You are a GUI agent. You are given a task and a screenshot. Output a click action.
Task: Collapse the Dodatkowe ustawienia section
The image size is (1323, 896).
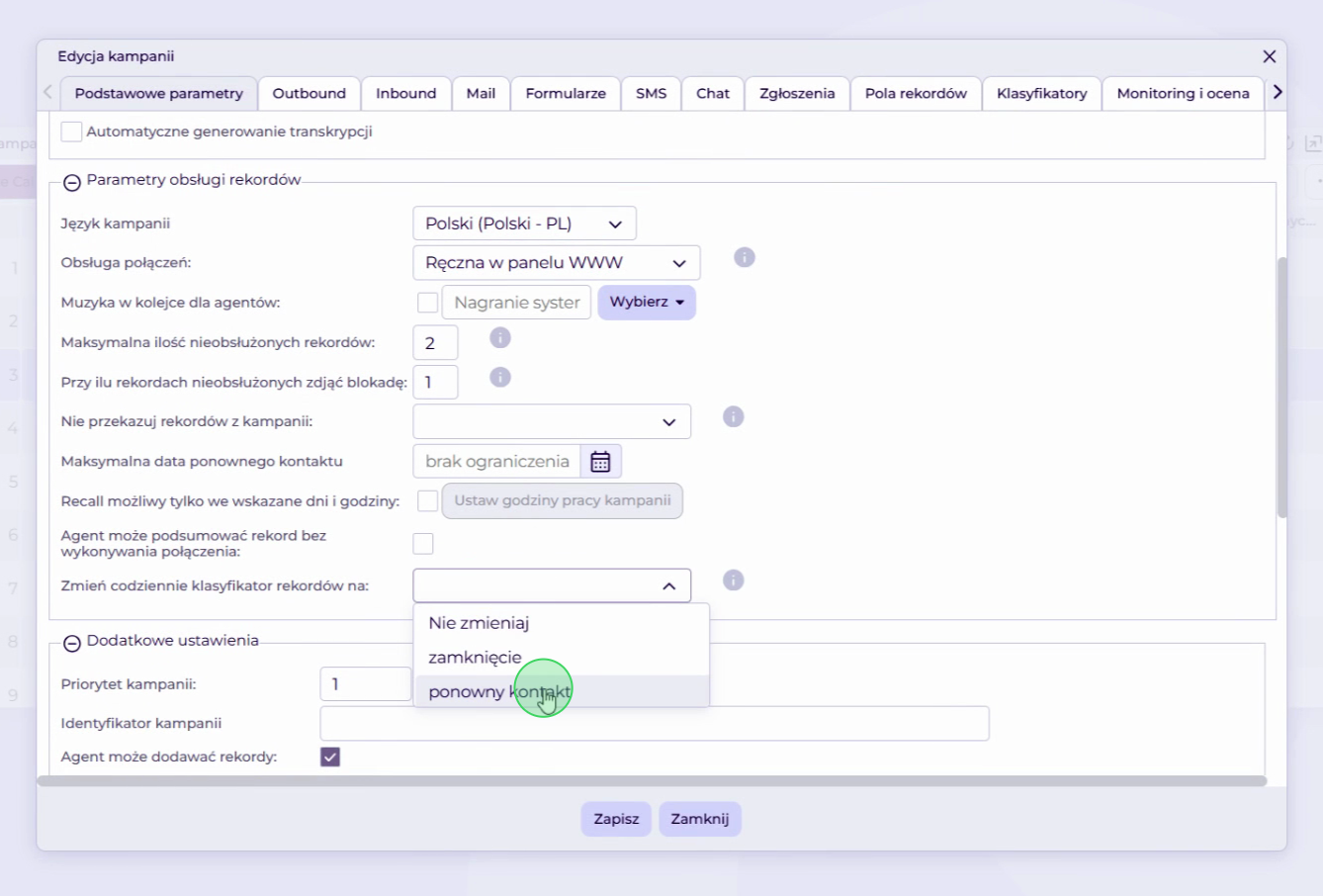71,643
